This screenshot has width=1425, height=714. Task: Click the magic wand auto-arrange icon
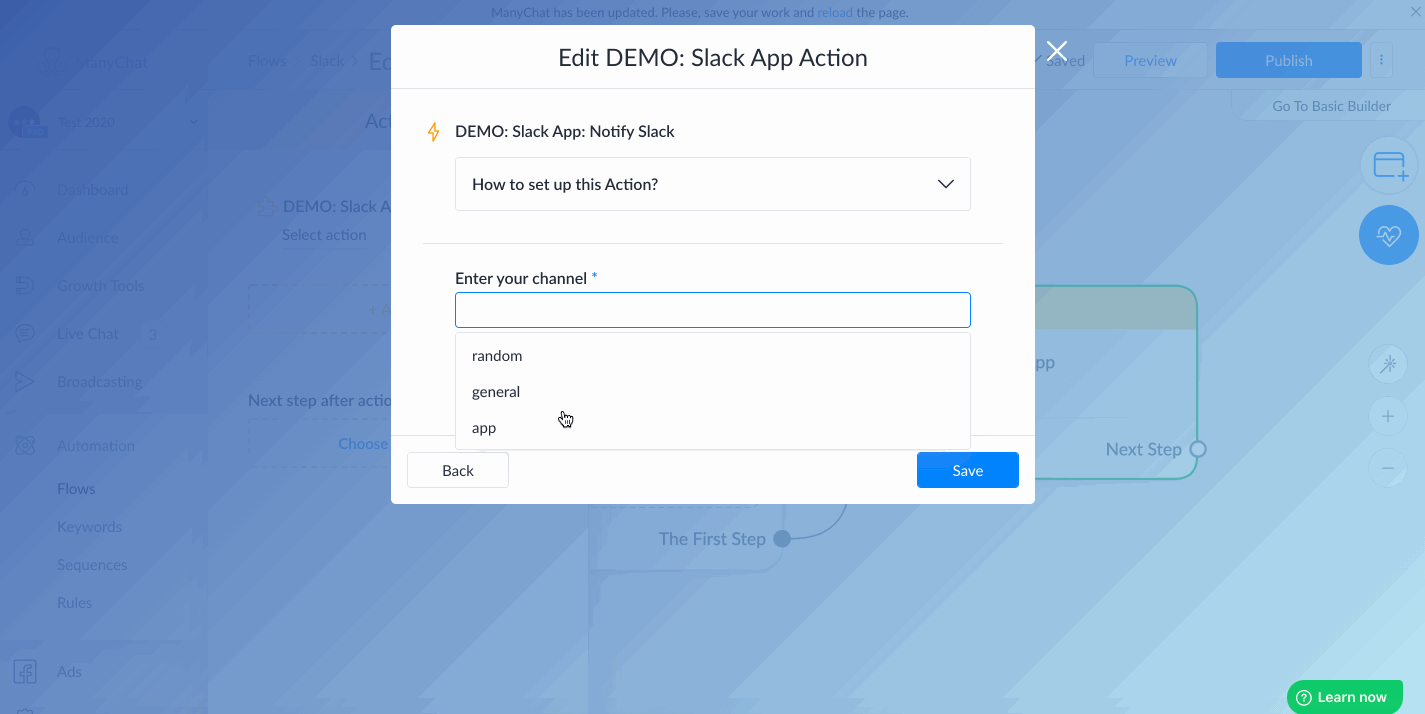point(1387,365)
